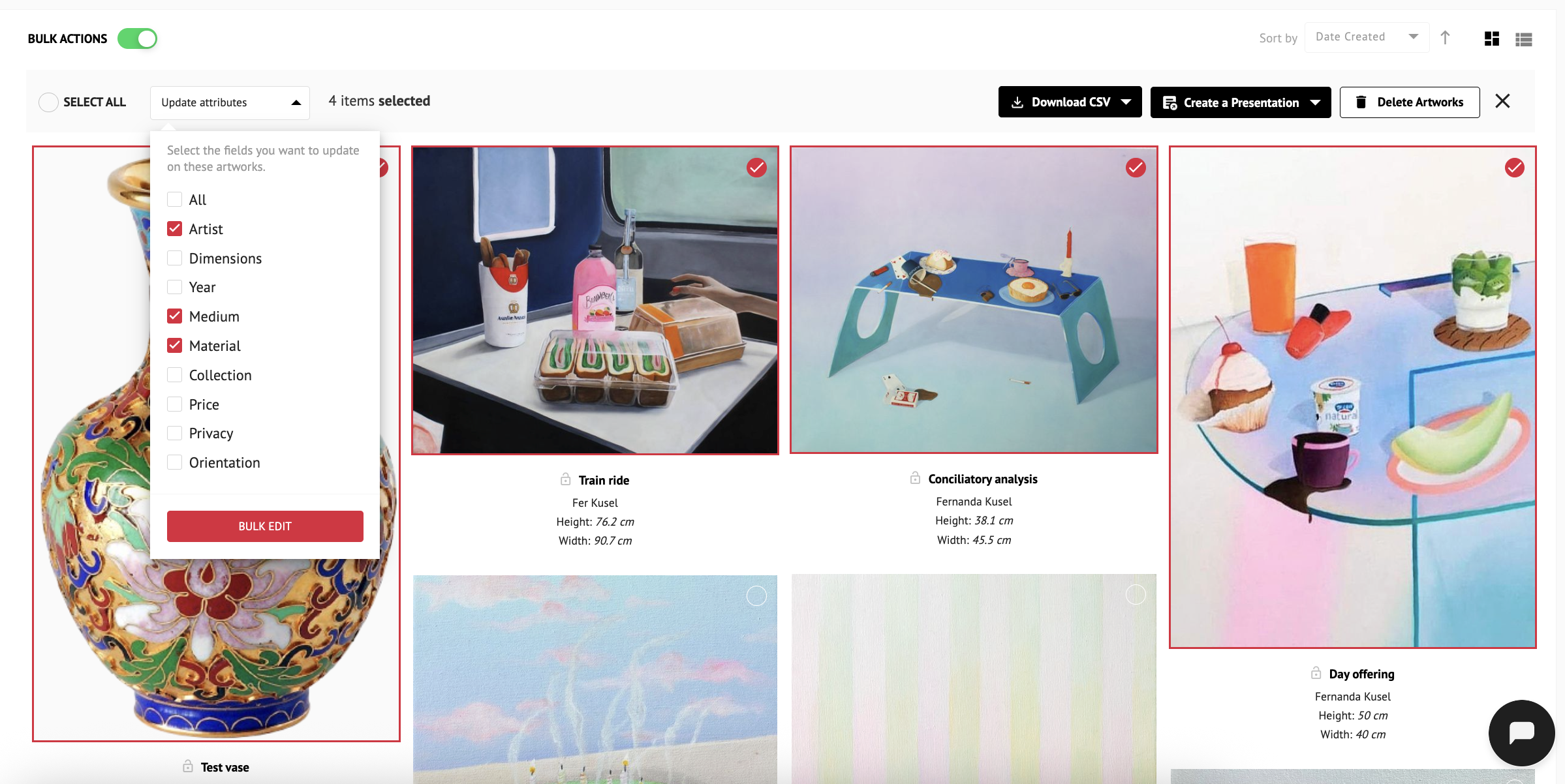1565x784 pixels.
Task: Turn off the Bulk Actions toggle
Action: pos(137,38)
